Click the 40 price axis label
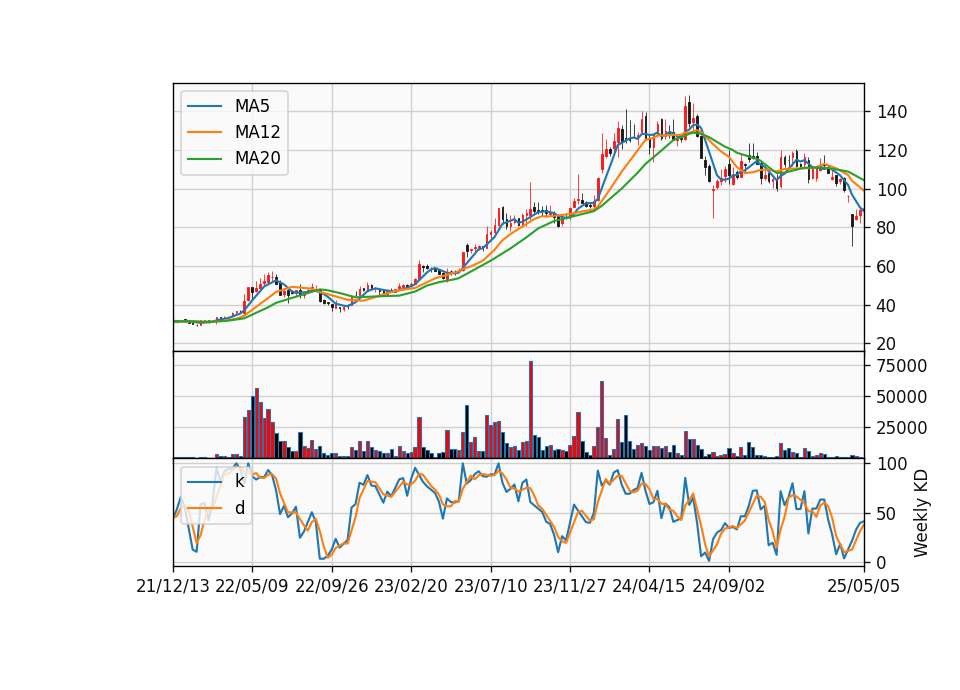The image size is (960, 690). pyautogui.click(x=887, y=306)
